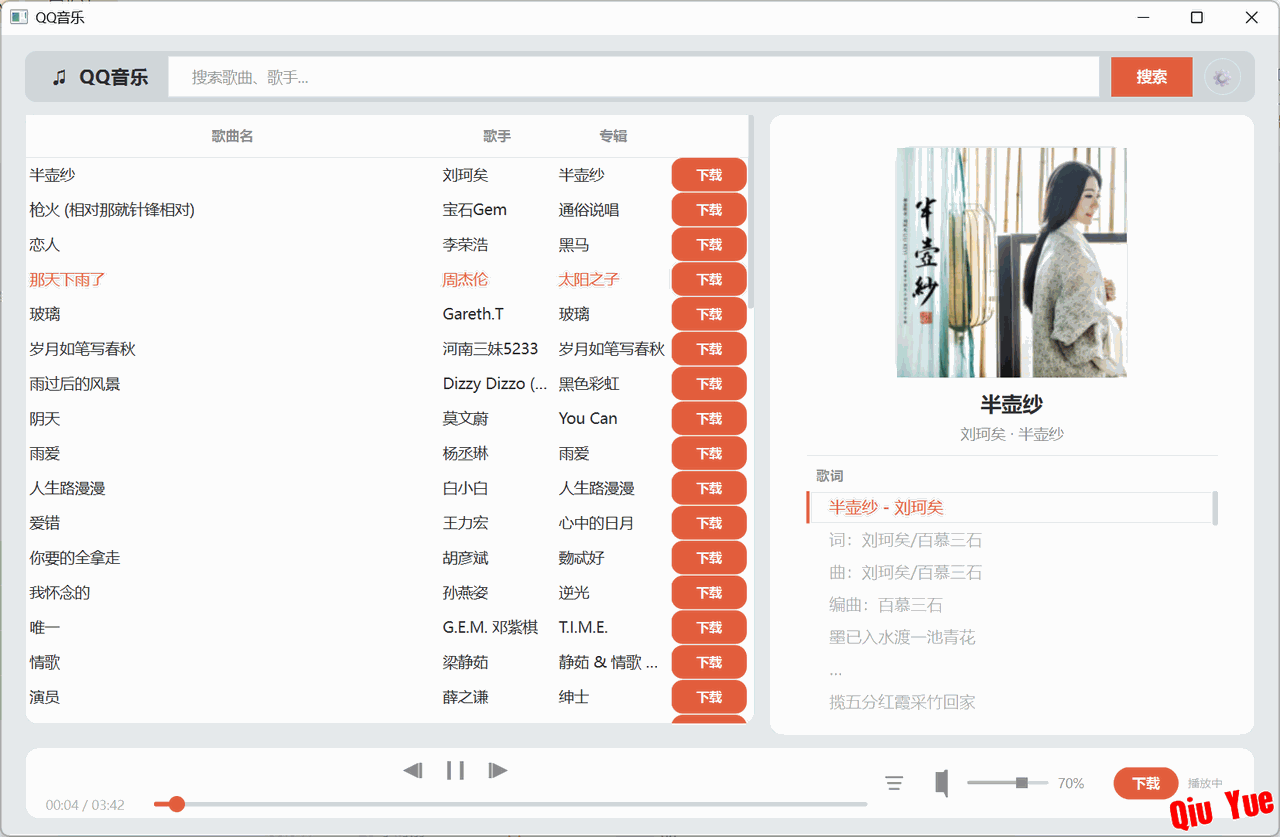Image resolution: width=1280 pixels, height=837 pixels.
Task: Select the song 演员 in the list
Action: (45, 697)
